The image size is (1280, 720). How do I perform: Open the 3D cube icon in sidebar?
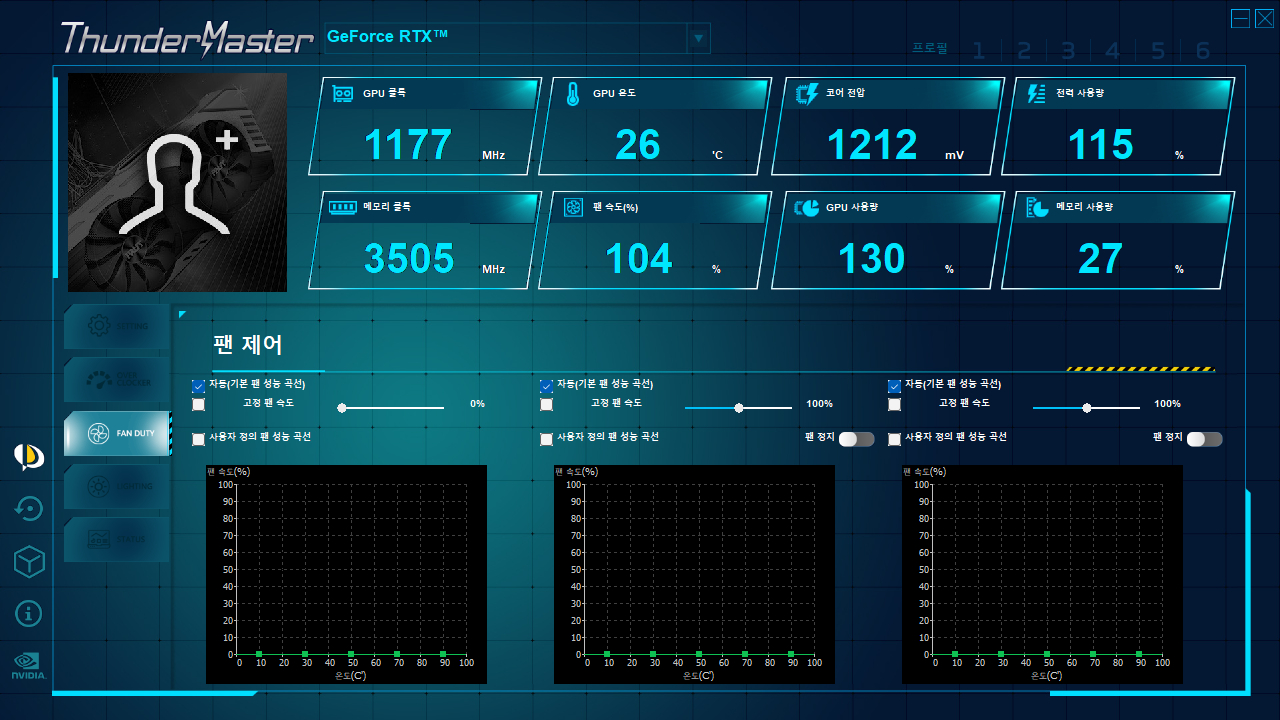tap(29, 562)
